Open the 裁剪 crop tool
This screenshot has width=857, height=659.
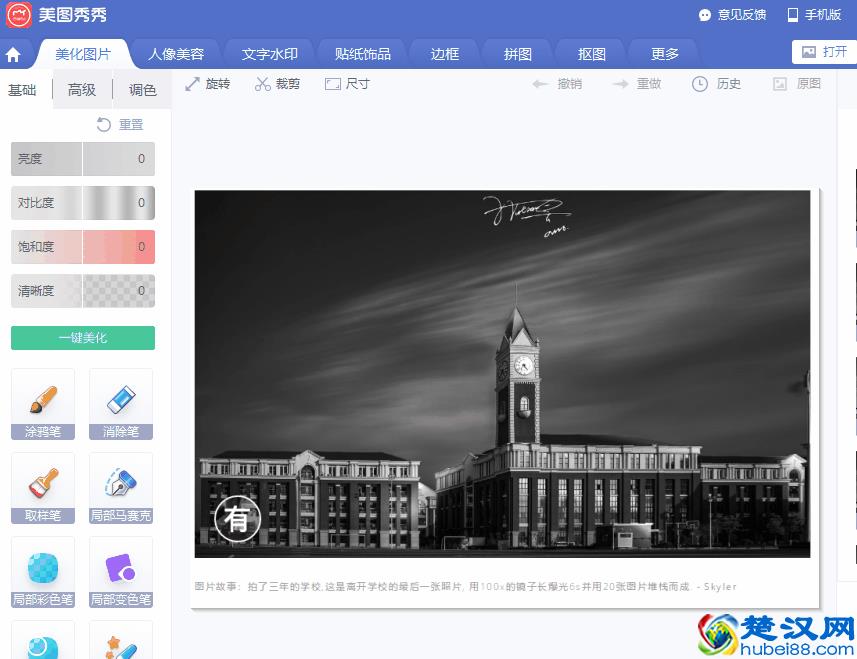tap(277, 84)
